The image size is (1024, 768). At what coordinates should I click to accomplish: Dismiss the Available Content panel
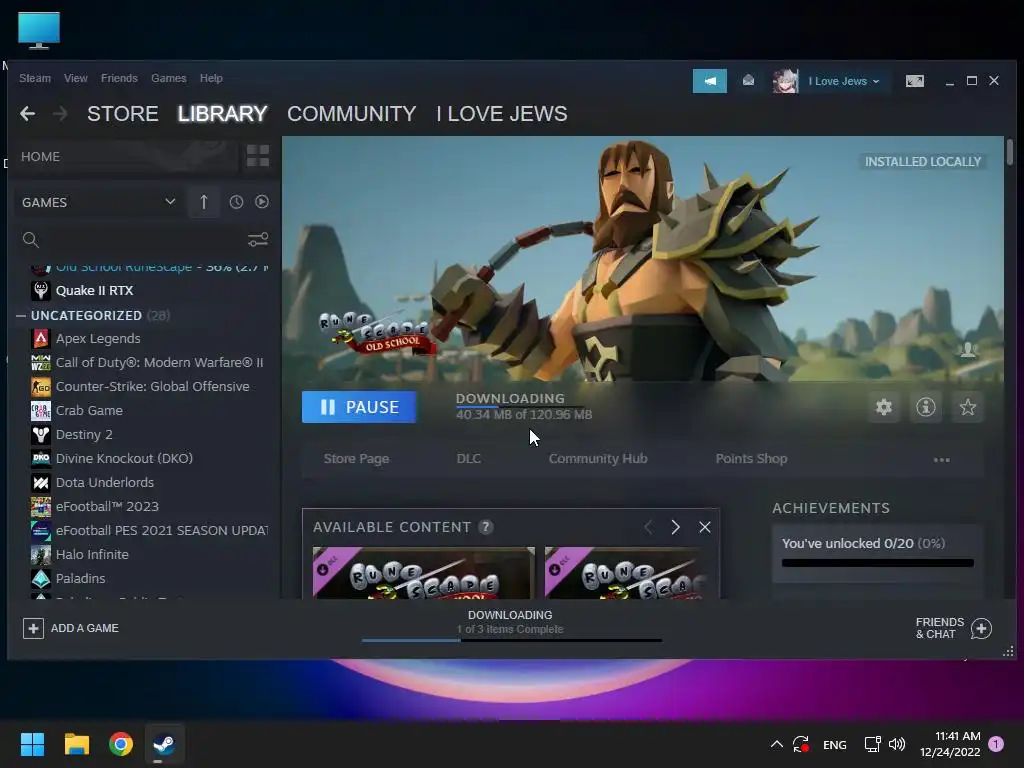coord(705,527)
